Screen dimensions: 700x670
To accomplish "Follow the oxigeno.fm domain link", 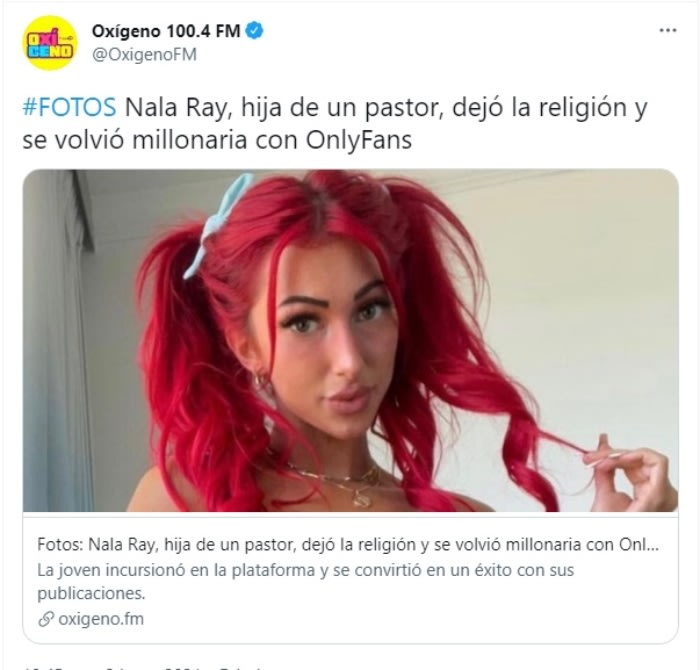I will point(101,619).
